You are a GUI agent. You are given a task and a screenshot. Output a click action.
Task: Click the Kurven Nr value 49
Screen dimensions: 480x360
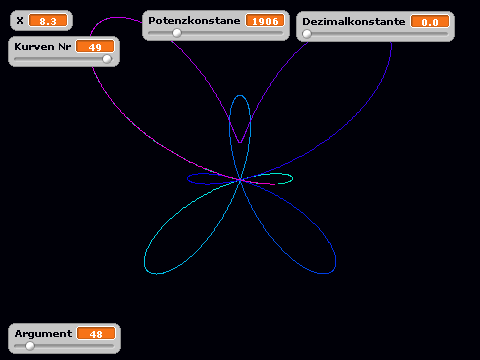click(95, 47)
